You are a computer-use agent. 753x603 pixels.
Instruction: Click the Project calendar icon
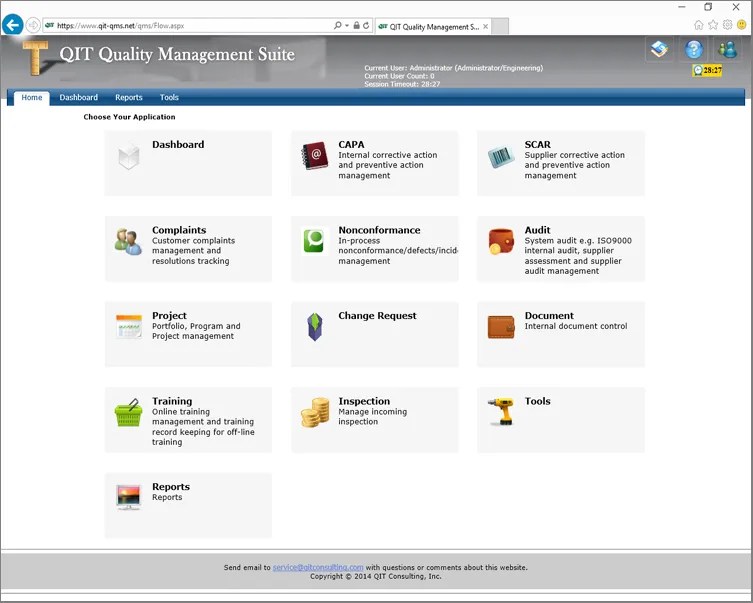click(x=129, y=327)
